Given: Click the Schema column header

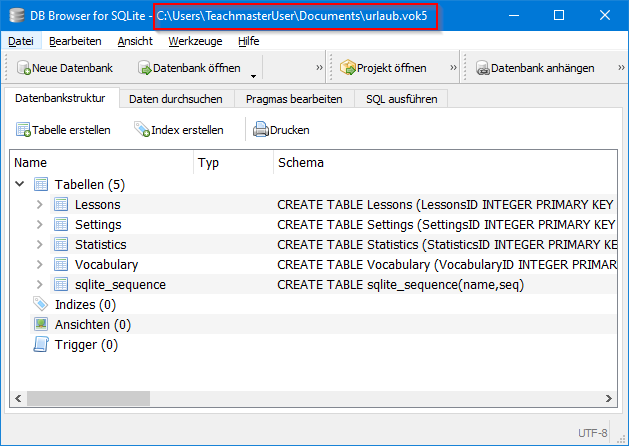Looking at the screenshot, I should (x=300, y=162).
